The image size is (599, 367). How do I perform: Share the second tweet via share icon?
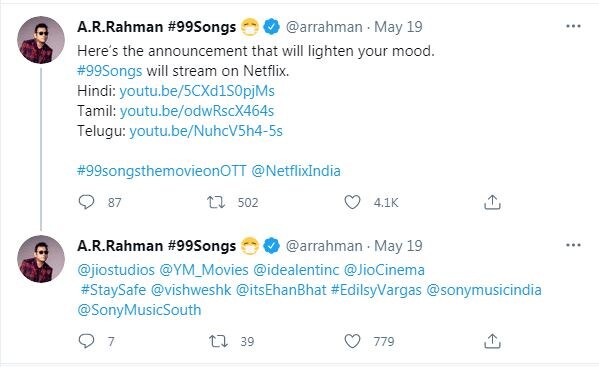(492, 341)
